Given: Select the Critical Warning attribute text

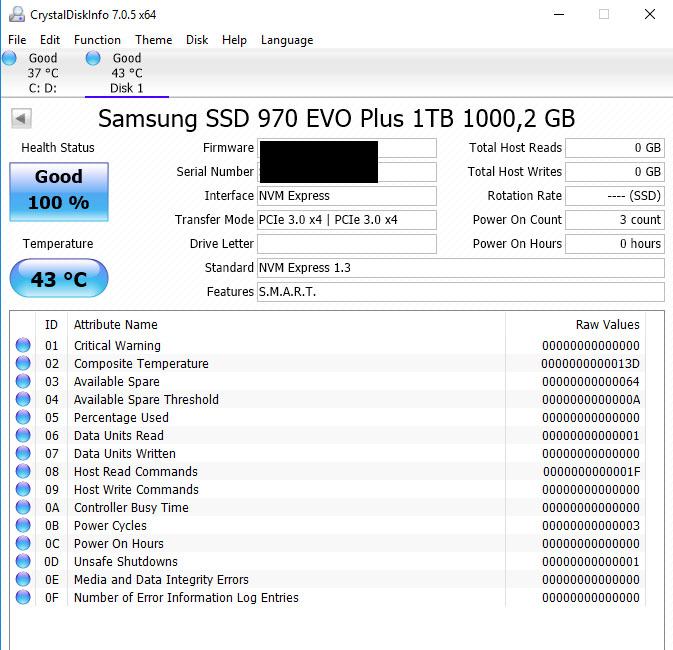Looking at the screenshot, I should pos(117,346).
